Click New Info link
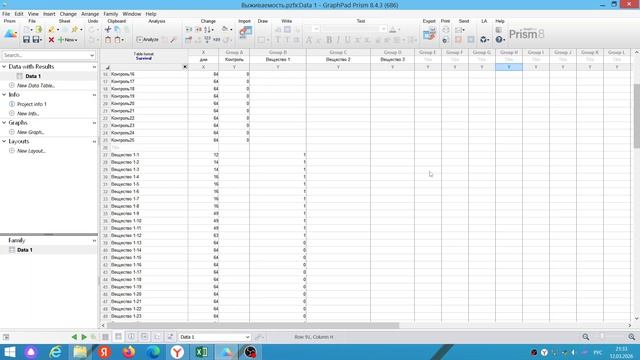This screenshot has width=640, height=360. [x=28, y=113]
